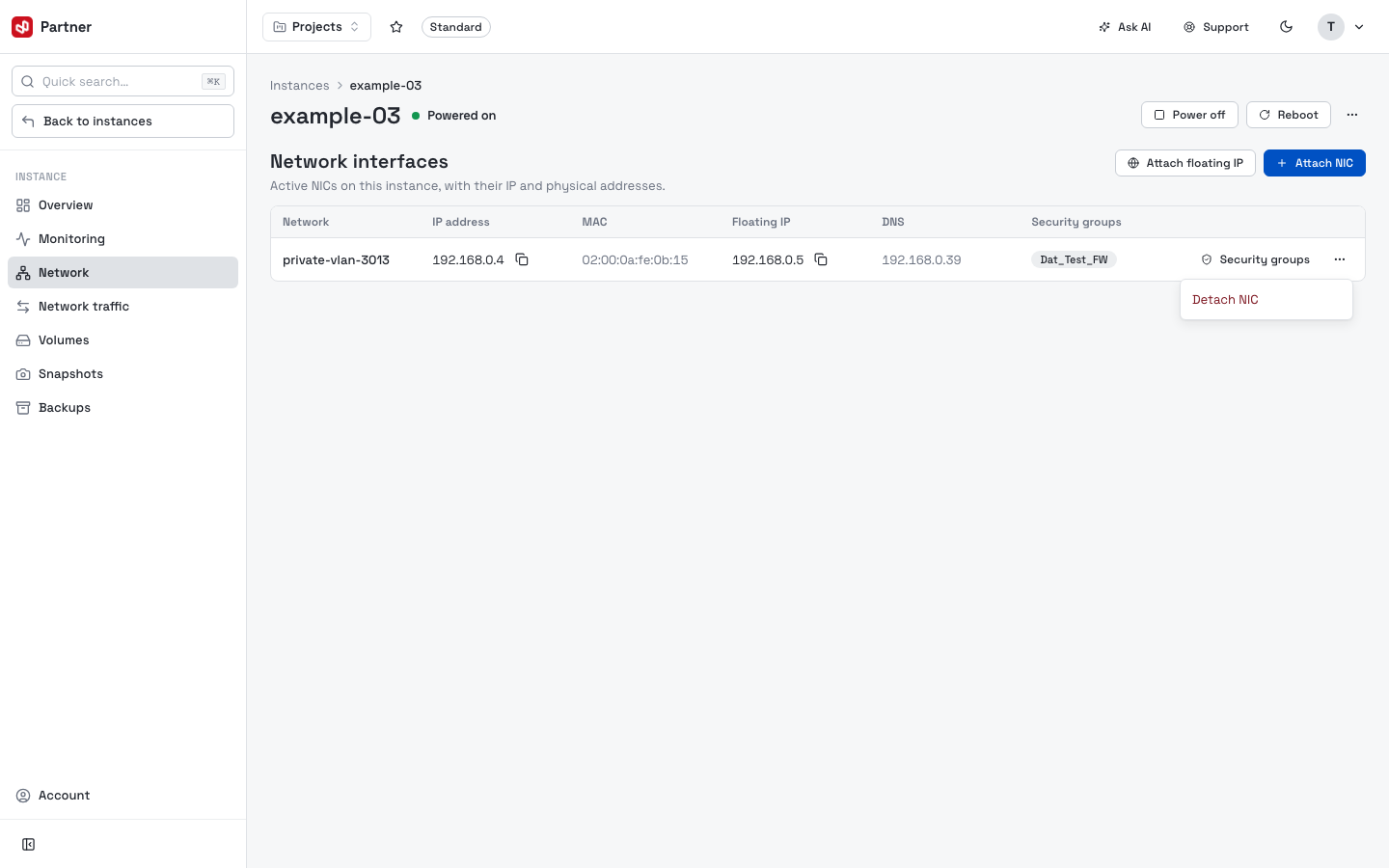The width and height of the screenshot is (1389, 868).
Task: Power off the instance
Action: click(1189, 115)
